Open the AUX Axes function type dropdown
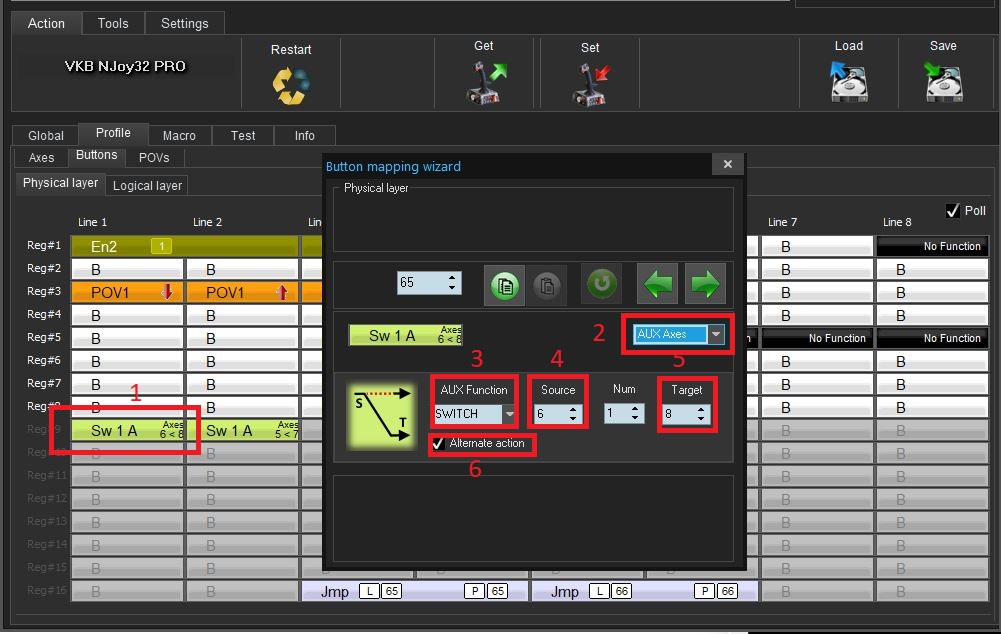This screenshot has height=634, width=1001. 715,334
